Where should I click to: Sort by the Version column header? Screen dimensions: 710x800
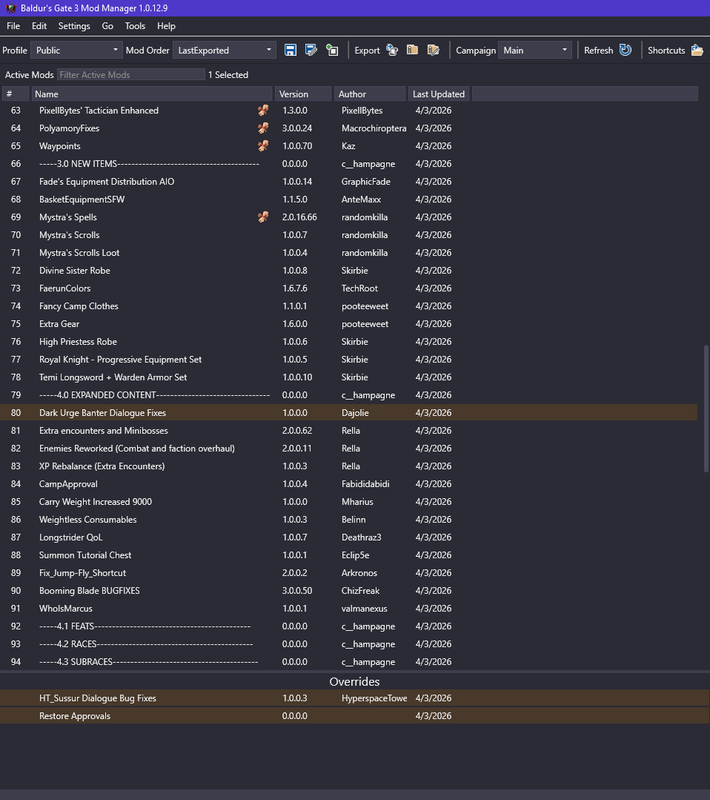[303, 94]
